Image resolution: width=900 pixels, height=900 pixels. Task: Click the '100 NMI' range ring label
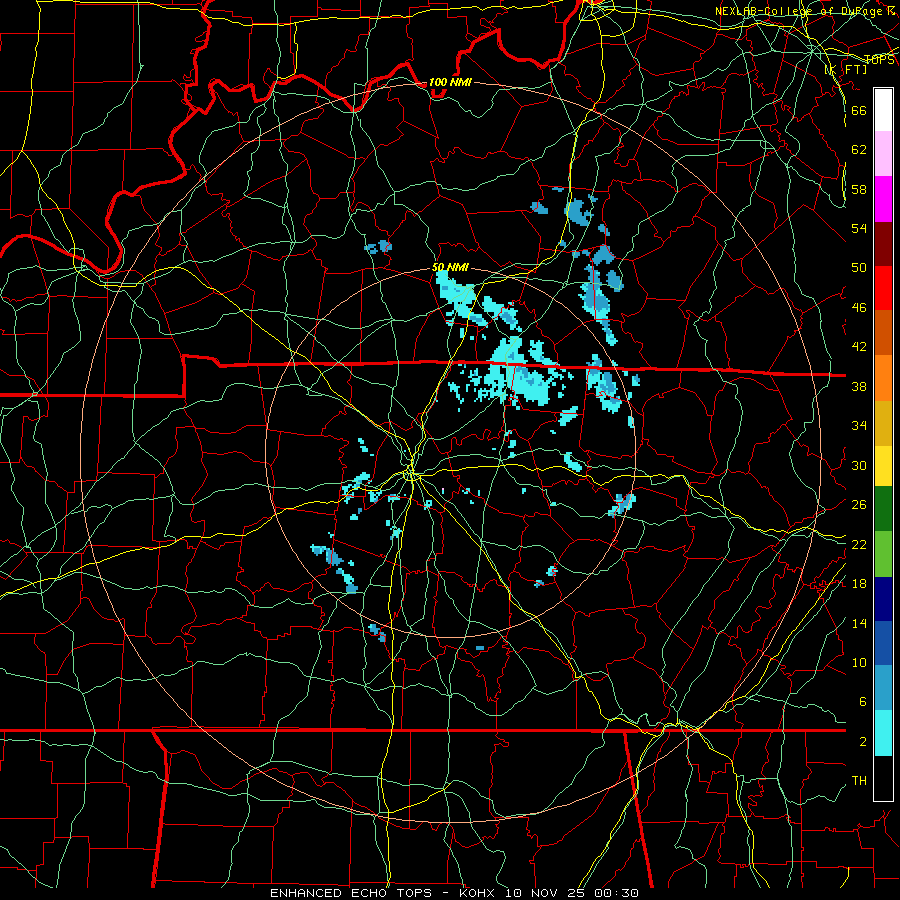(450, 82)
